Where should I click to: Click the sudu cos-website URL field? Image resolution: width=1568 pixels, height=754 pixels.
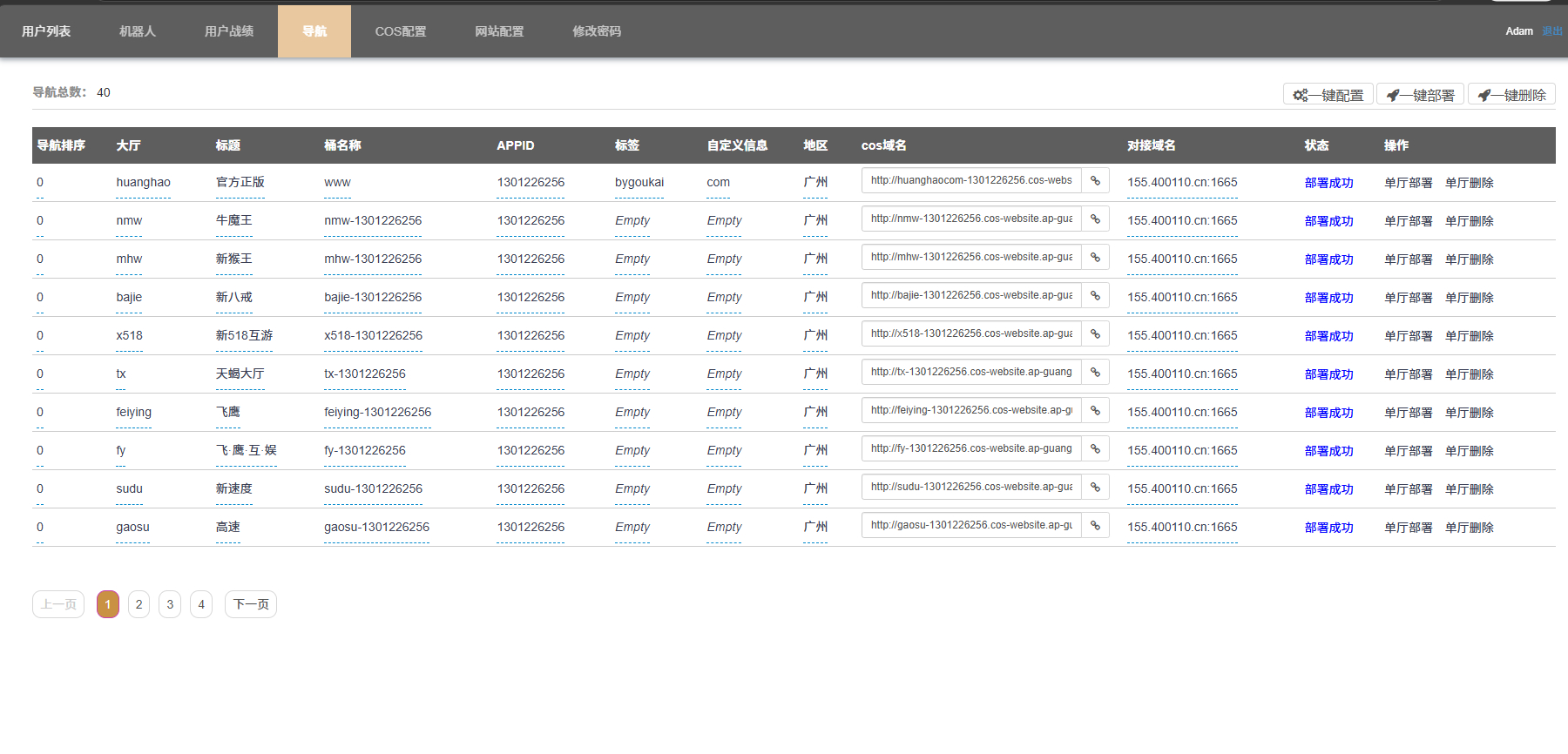tap(971, 488)
